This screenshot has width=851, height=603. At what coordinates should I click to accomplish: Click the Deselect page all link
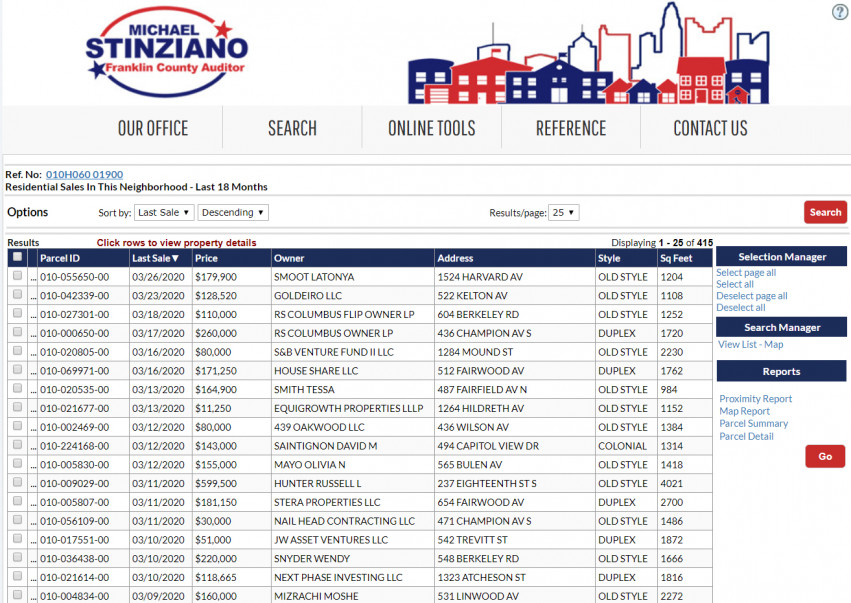click(x=752, y=296)
